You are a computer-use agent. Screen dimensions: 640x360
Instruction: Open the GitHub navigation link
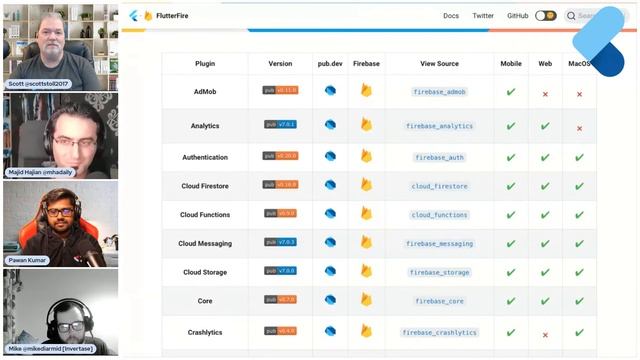[x=518, y=16]
